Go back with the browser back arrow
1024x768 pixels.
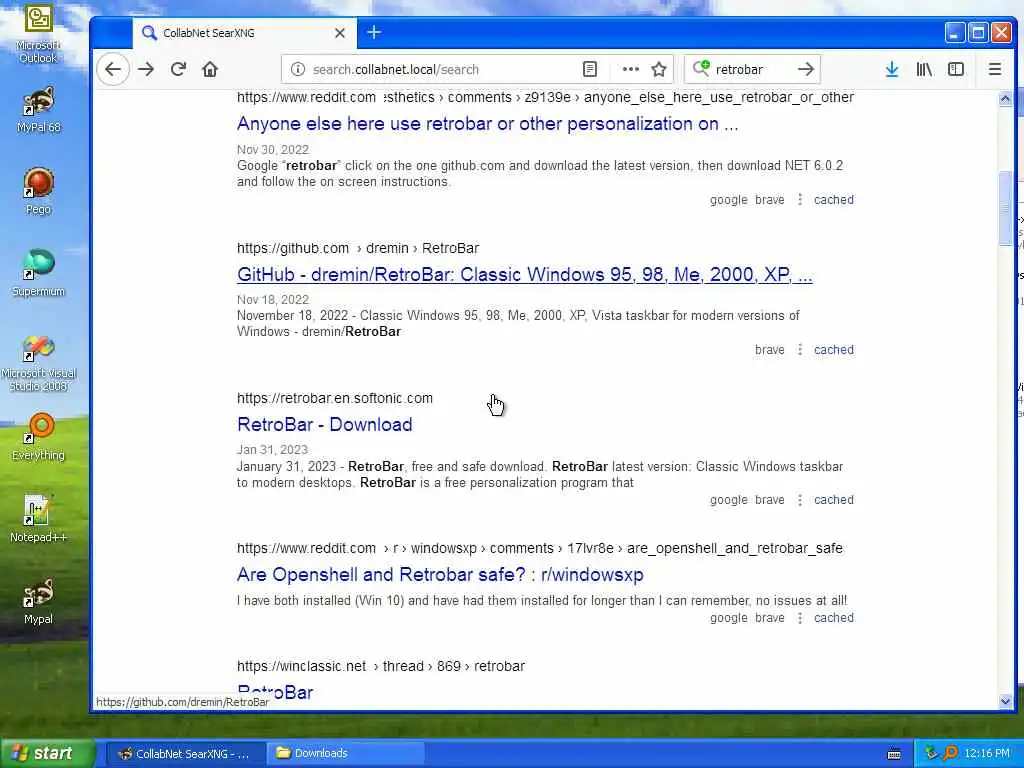click(113, 69)
